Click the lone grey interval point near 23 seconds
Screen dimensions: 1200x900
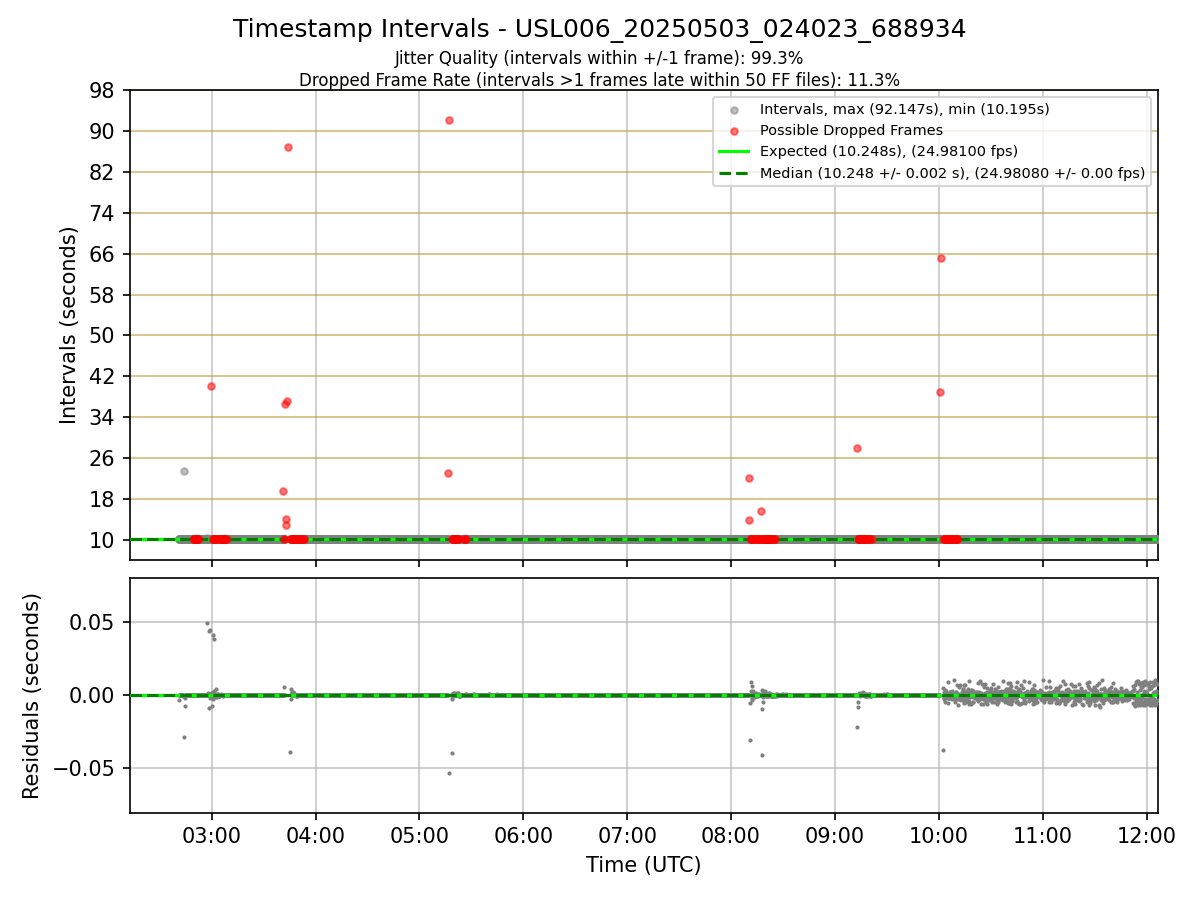point(184,471)
